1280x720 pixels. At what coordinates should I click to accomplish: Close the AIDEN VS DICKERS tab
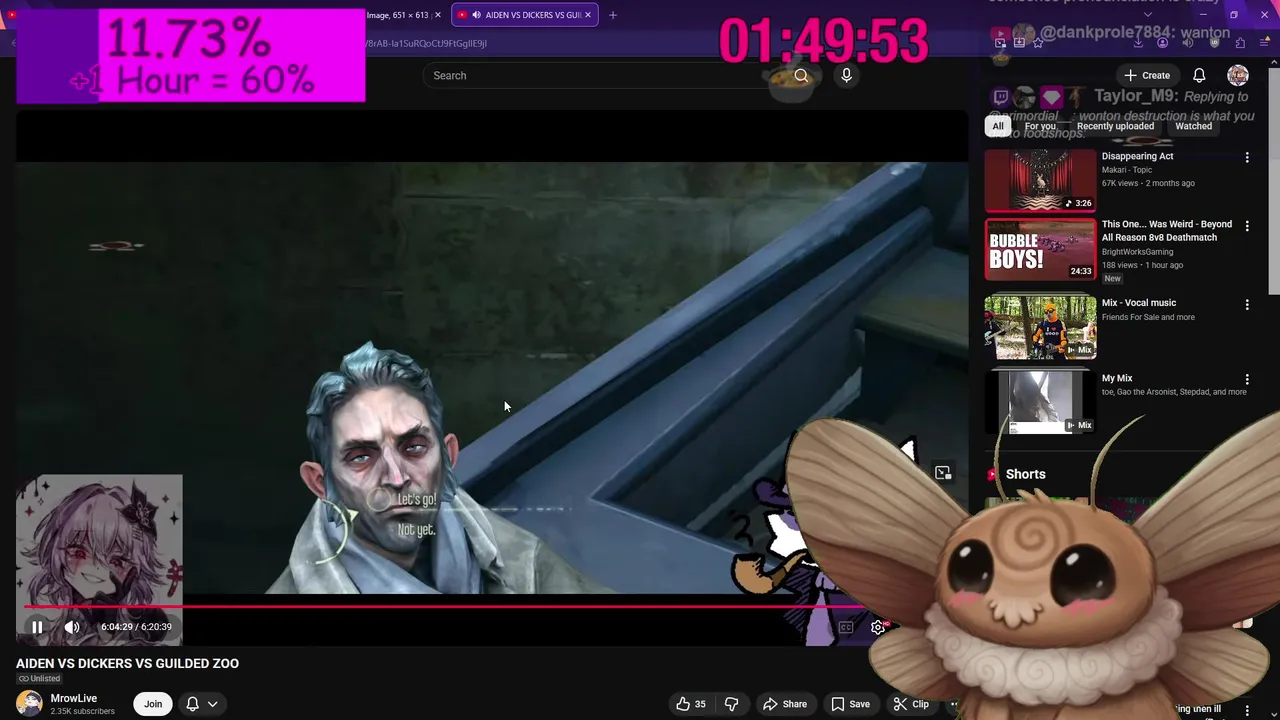(588, 15)
